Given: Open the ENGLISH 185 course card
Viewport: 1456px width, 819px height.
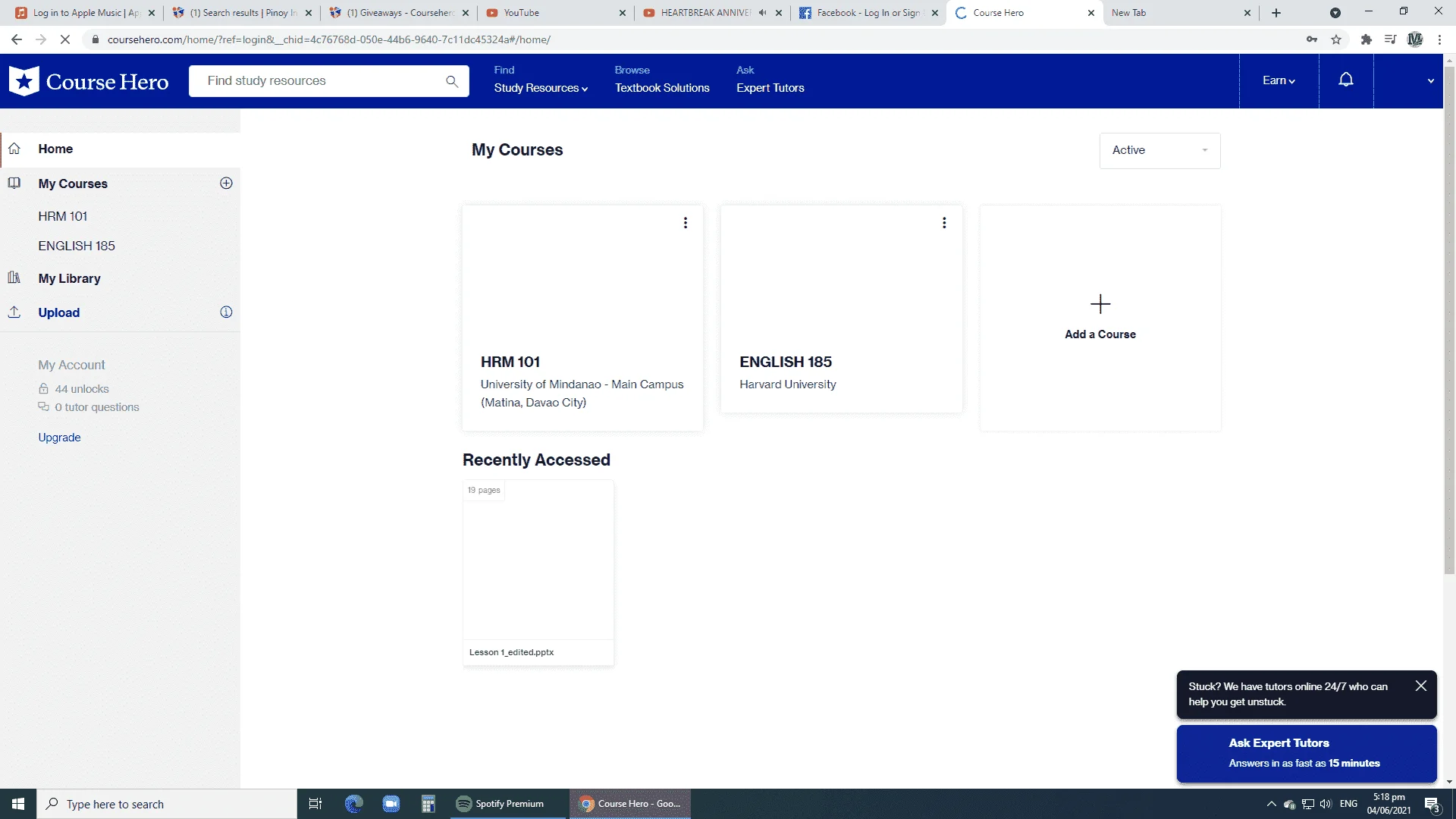Looking at the screenshot, I should tap(842, 309).
